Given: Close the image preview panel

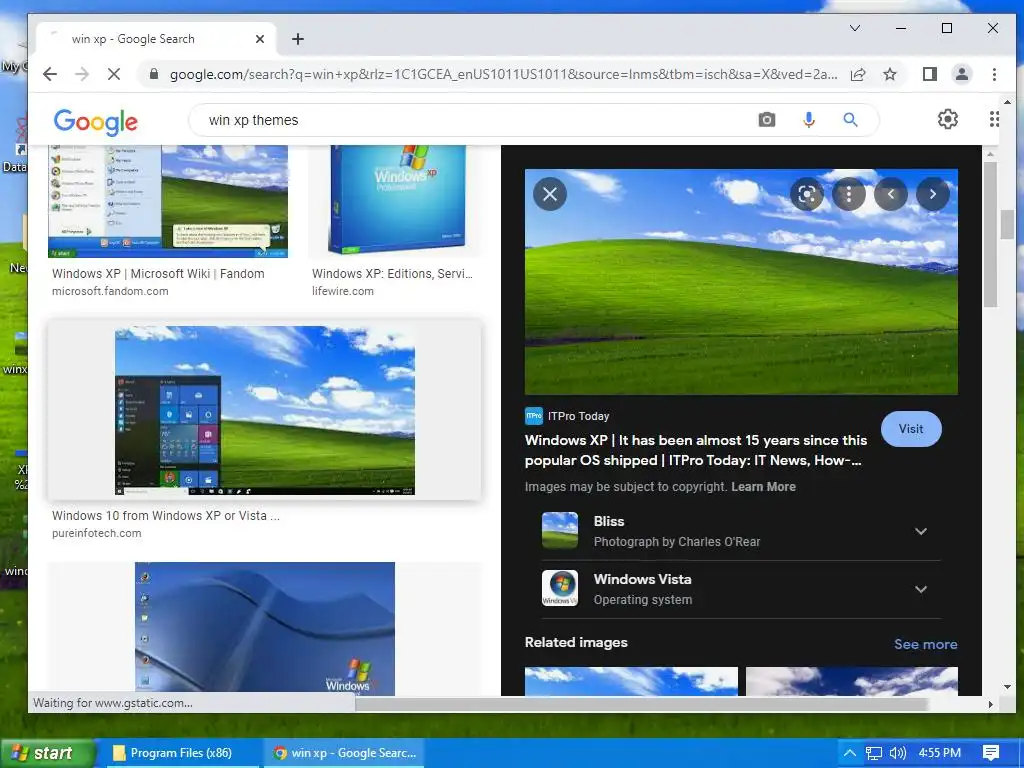Looking at the screenshot, I should (x=550, y=194).
